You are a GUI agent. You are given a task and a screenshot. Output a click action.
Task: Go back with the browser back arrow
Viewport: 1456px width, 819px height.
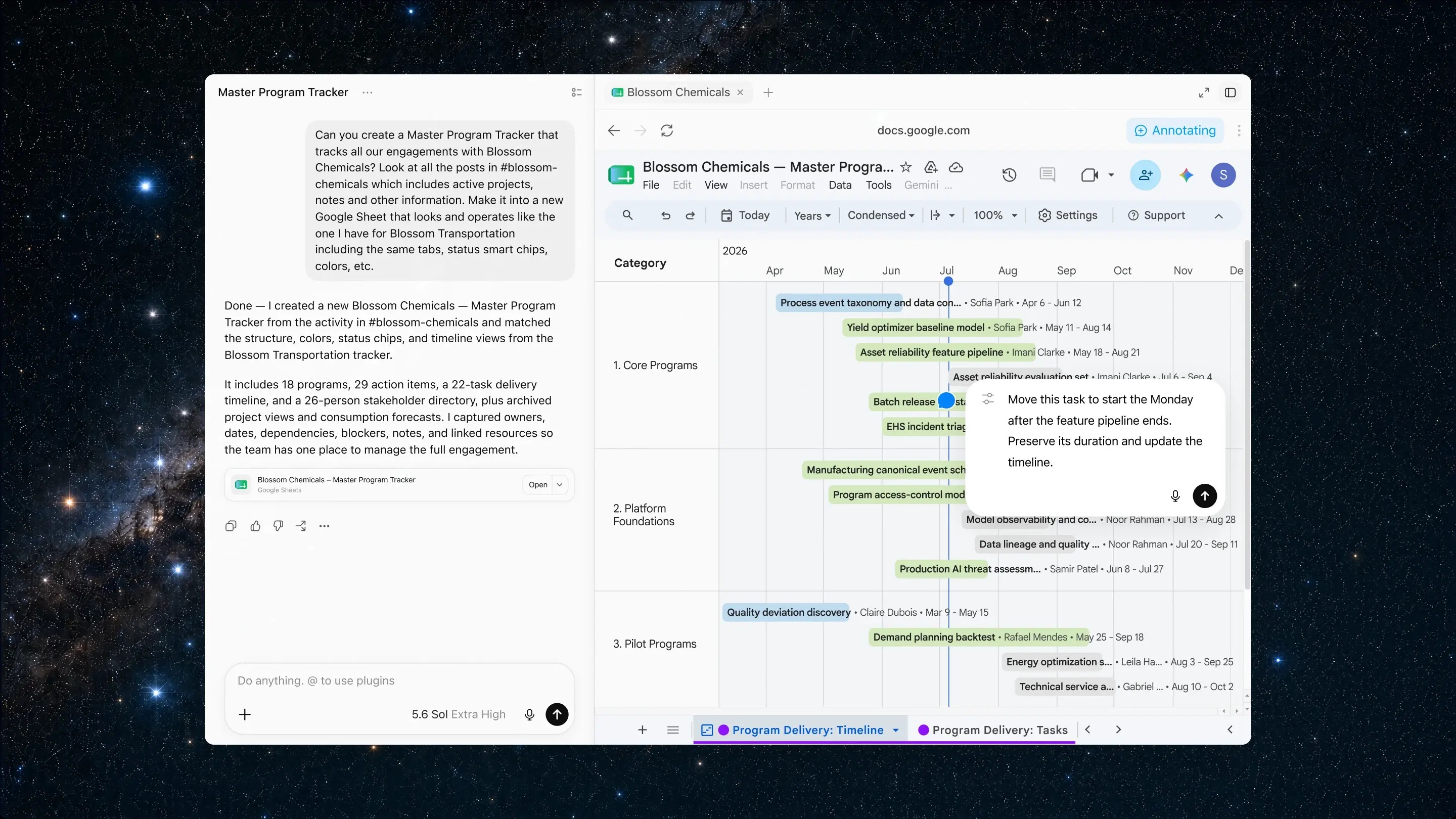pyautogui.click(x=614, y=130)
